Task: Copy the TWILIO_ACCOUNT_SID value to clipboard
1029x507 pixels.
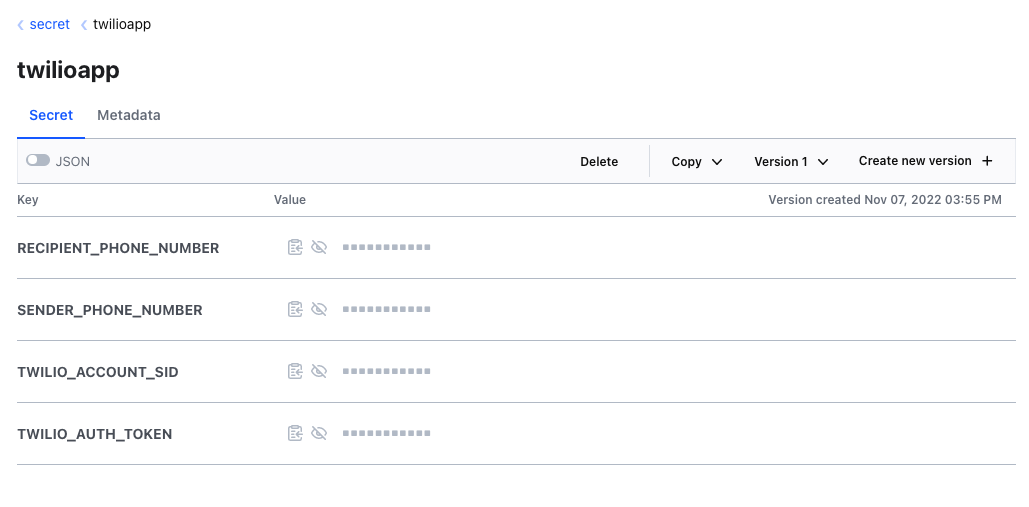Action: [295, 371]
